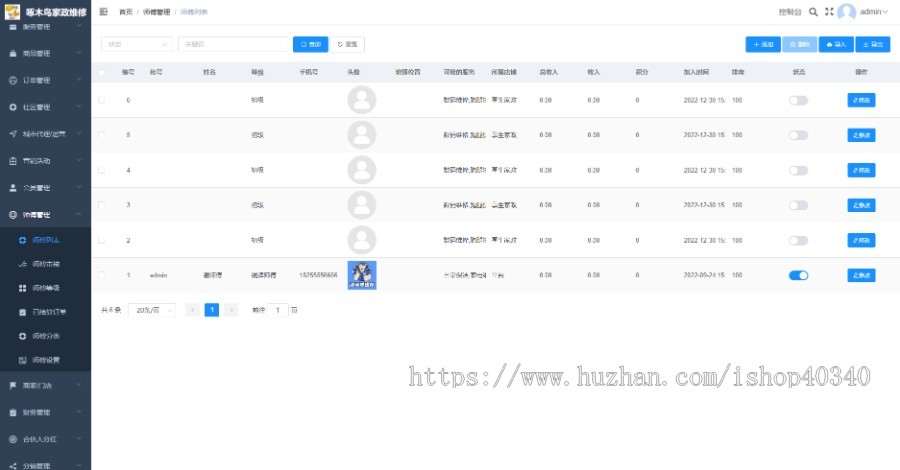The width and height of the screenshot is (900, 470).
Task: Click the admin user avatar in header
Action: tap(847, 11)
